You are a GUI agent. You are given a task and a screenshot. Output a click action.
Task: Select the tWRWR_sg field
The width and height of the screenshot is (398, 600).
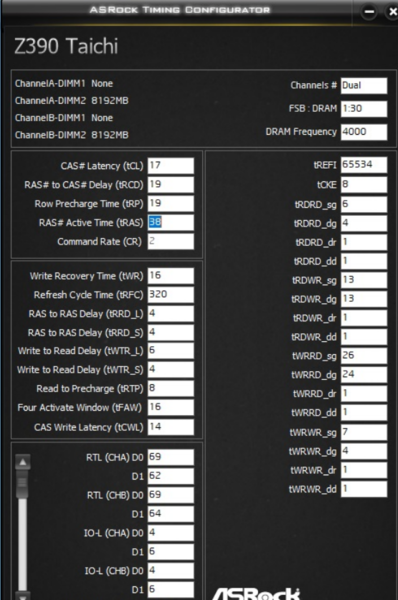tap(364, 432)
